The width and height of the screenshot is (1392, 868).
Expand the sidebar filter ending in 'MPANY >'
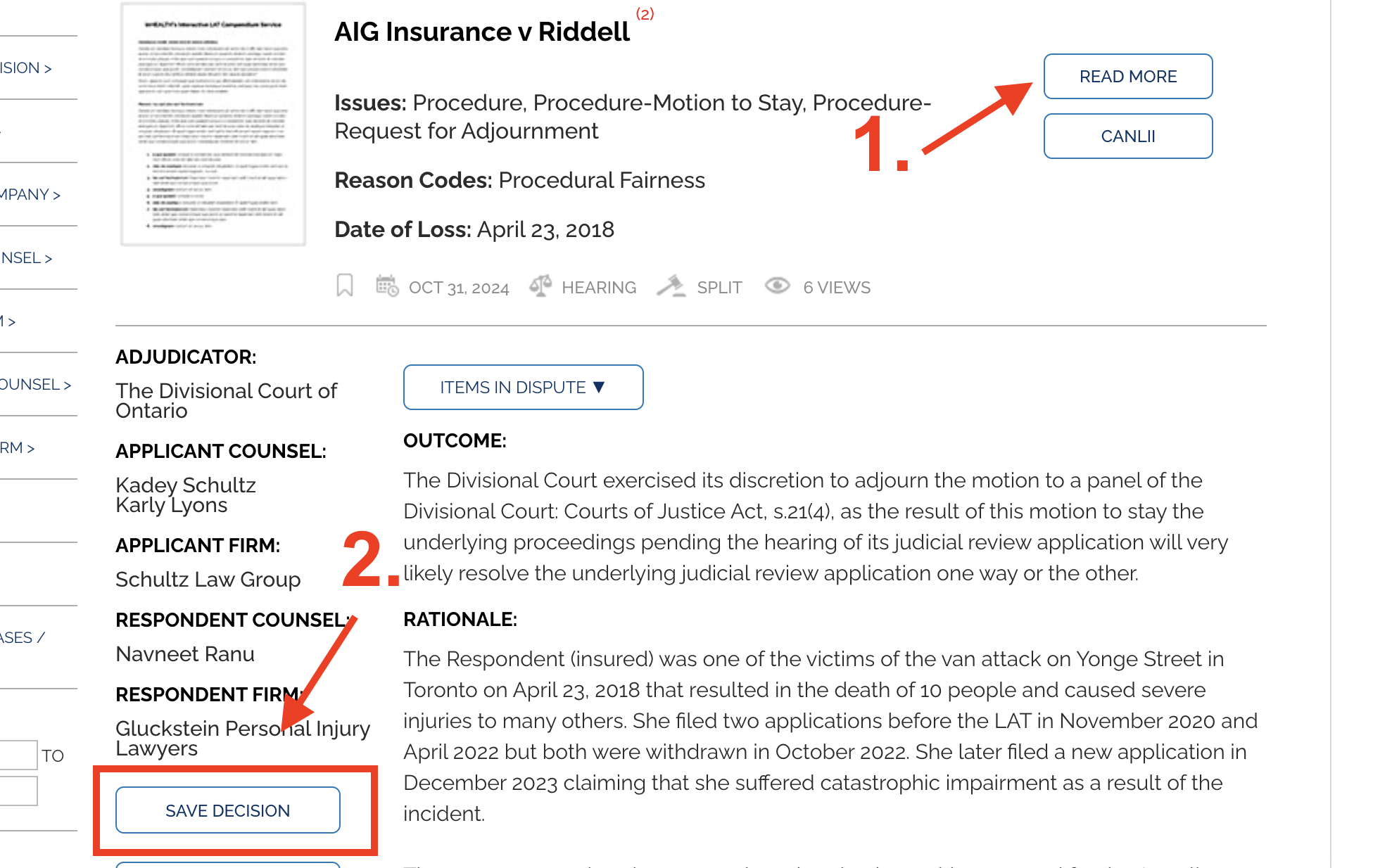click(x=30, y=194)
